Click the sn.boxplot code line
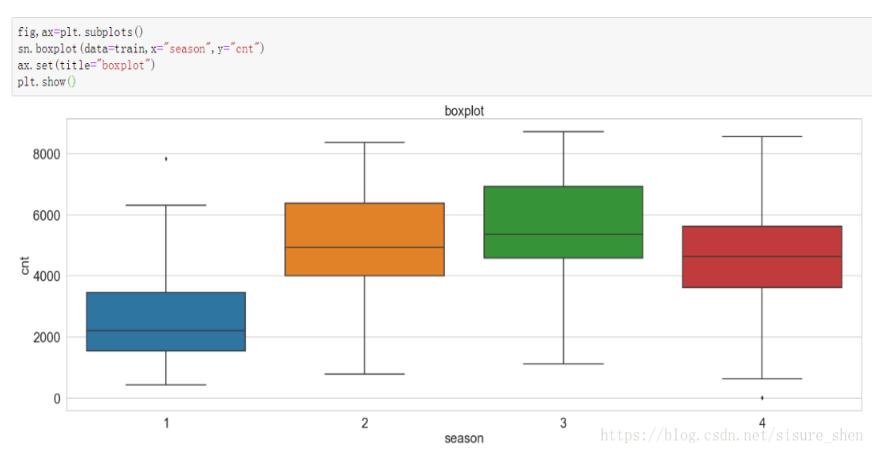The image size is (884, 459). pos(140,49)
